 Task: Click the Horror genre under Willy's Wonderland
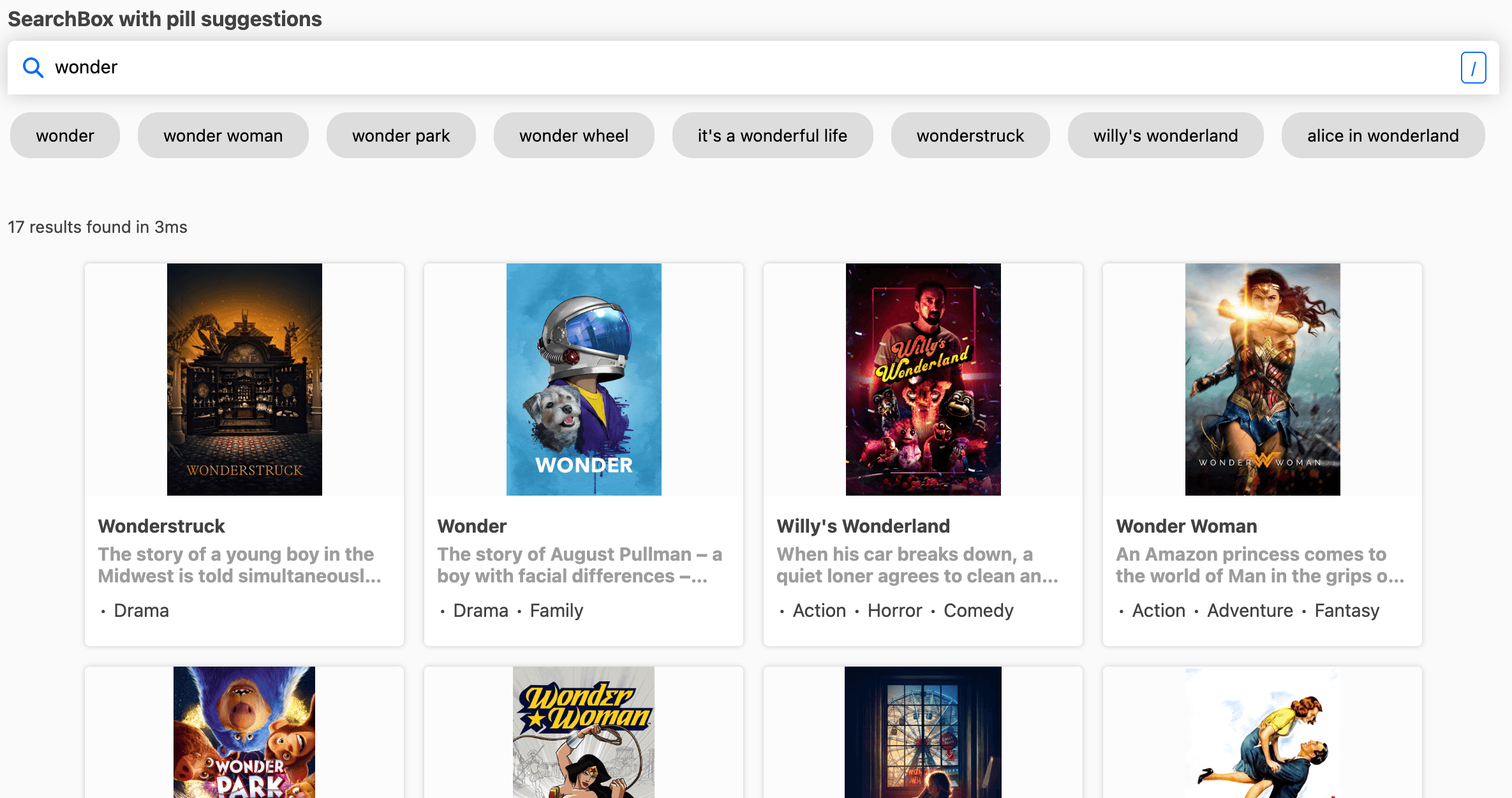(894, 610)
